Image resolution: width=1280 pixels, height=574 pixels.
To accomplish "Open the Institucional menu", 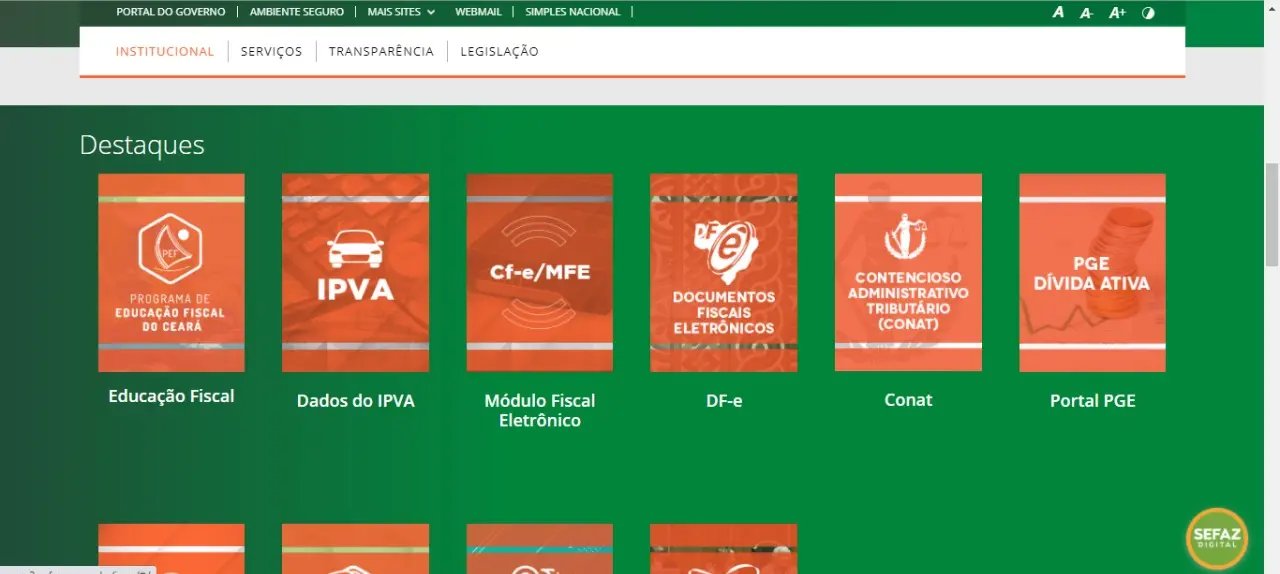I will [x=165, y=52].
